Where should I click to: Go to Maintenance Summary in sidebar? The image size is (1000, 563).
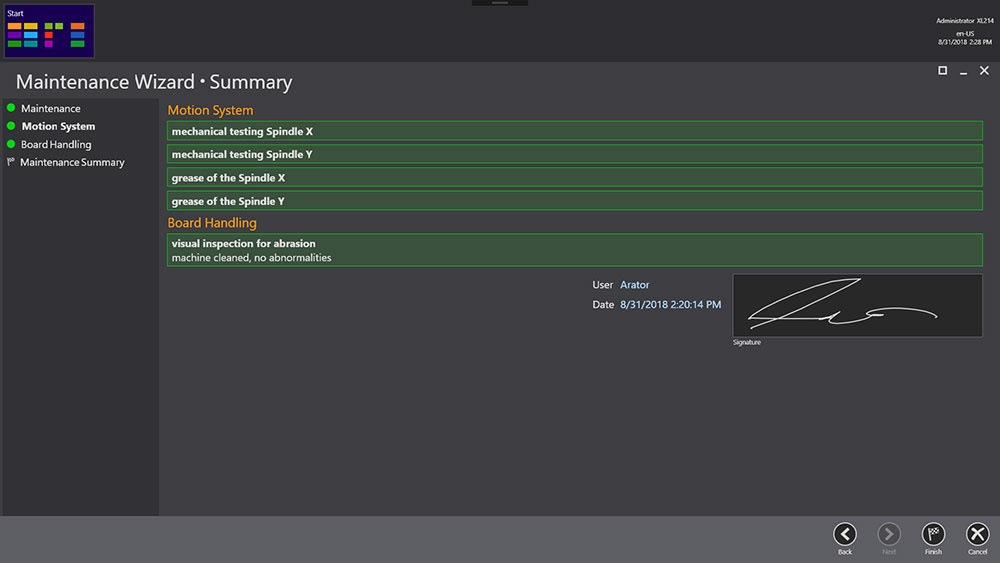(72, 162)
